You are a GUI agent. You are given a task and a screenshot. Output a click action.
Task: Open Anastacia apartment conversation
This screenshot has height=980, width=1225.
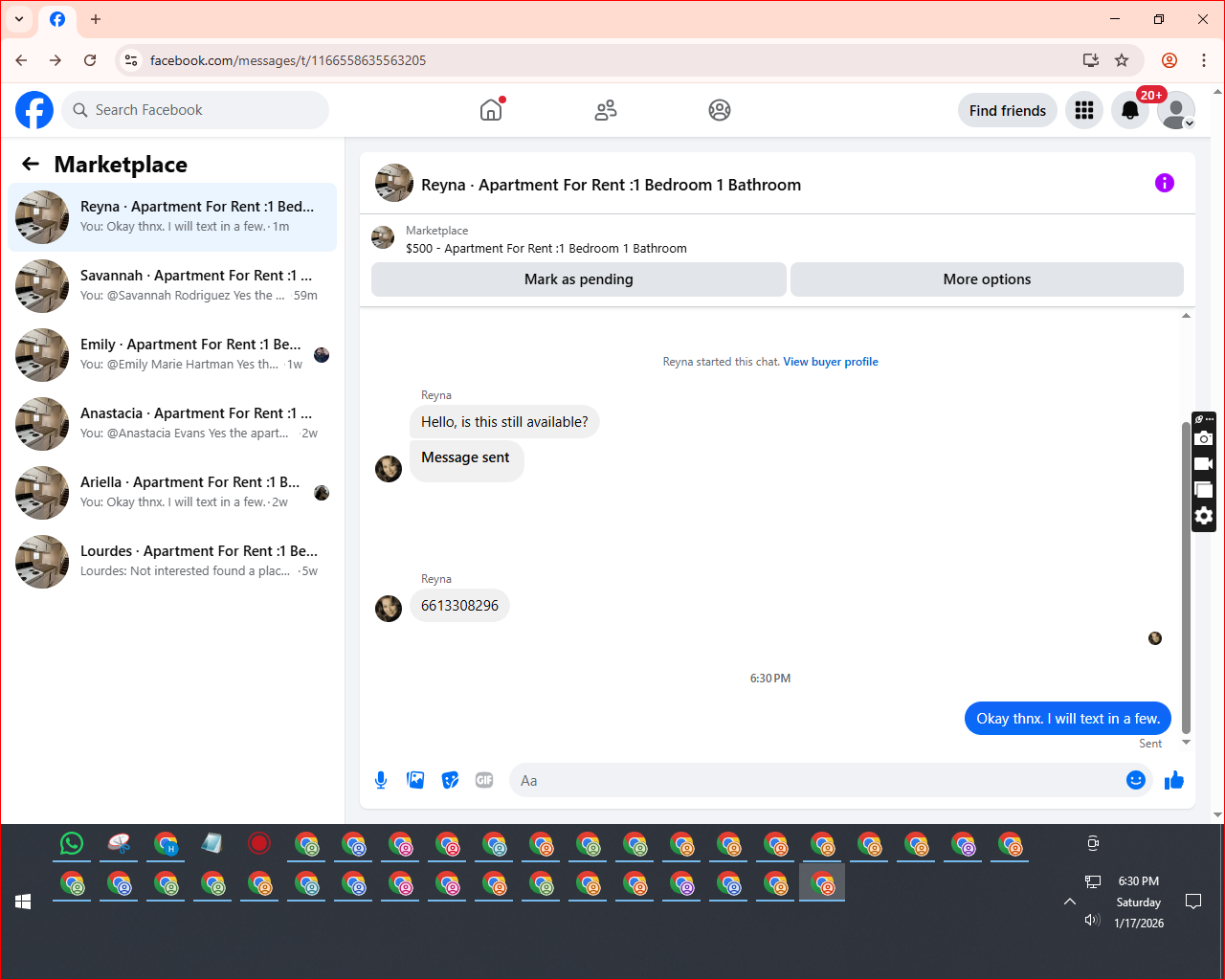(x=172, y=424)
